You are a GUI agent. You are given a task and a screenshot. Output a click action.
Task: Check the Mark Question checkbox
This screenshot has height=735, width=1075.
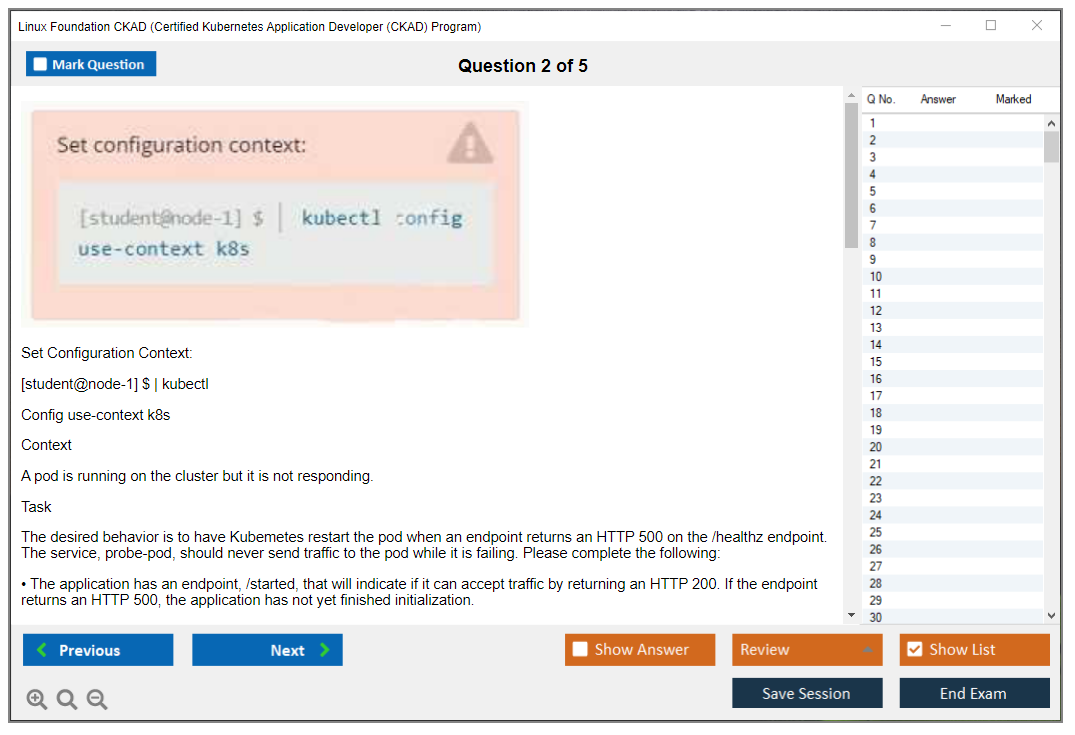pyautogui.click(x=40, y=65)
